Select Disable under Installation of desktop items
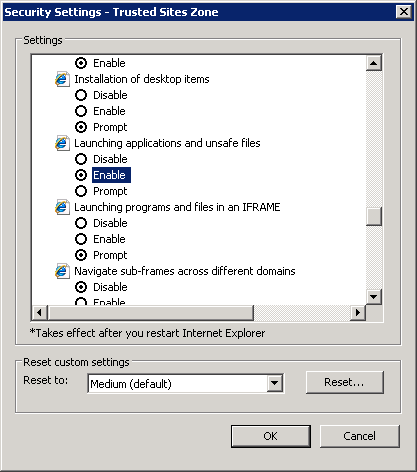The image size is (417, 472). (x=81, y=95)
